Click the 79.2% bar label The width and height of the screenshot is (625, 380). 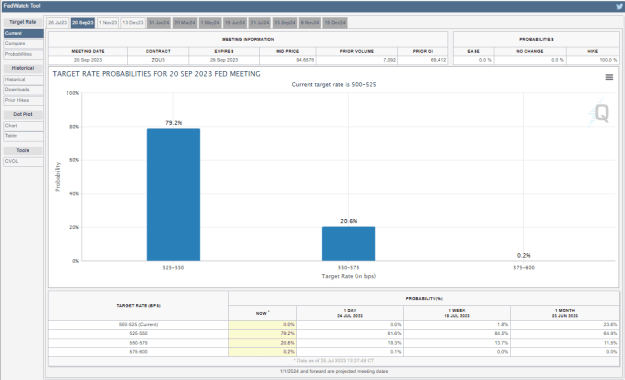click(x=173, y=123)
